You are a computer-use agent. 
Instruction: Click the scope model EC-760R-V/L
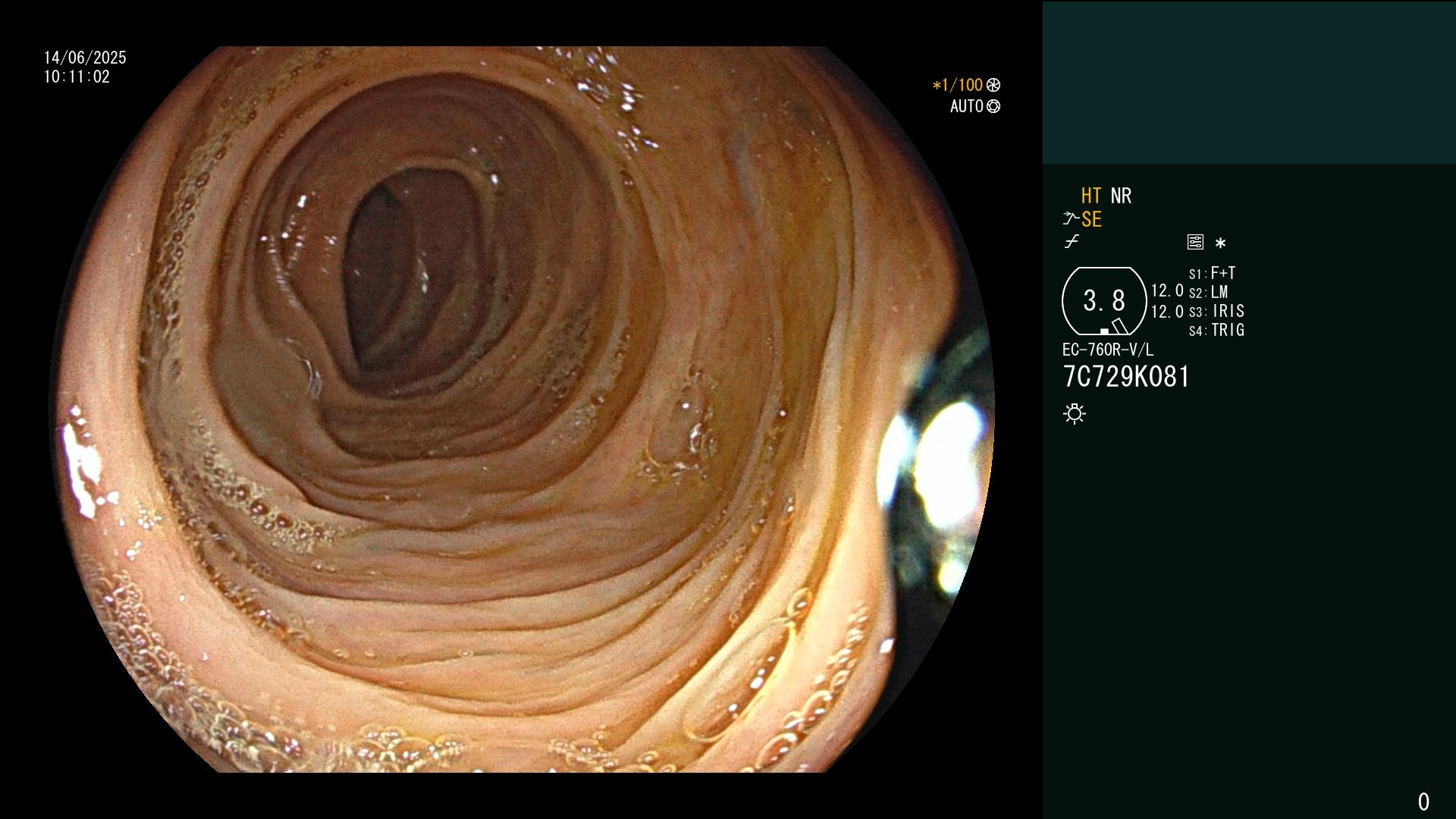pyautogui.click(x=1108, y=350)
